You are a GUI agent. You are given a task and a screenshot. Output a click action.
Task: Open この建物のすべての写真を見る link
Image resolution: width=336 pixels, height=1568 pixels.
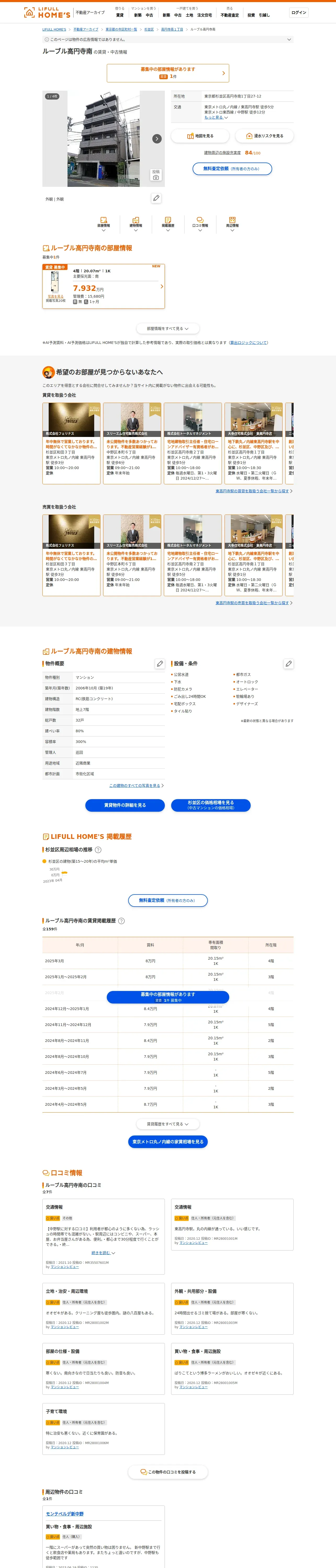point(135,785)
